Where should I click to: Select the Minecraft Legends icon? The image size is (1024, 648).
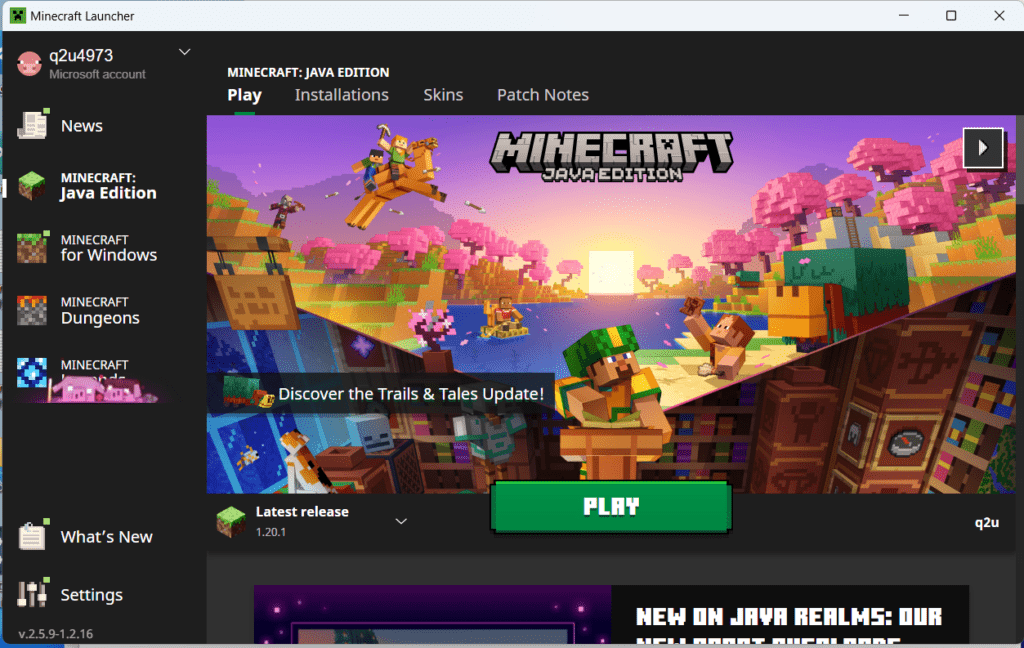click(x=32, y=373)
